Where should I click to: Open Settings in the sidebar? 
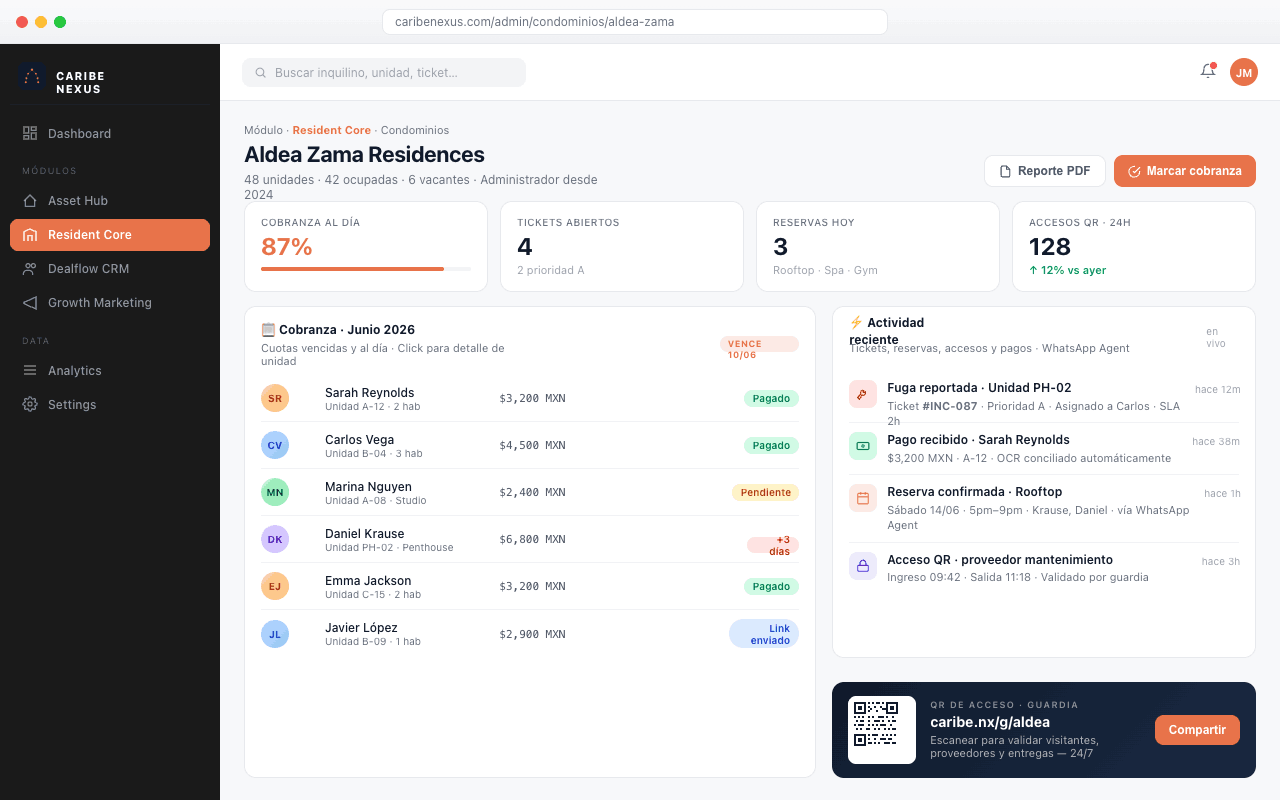pyautogui.click(x=110, y=405)
